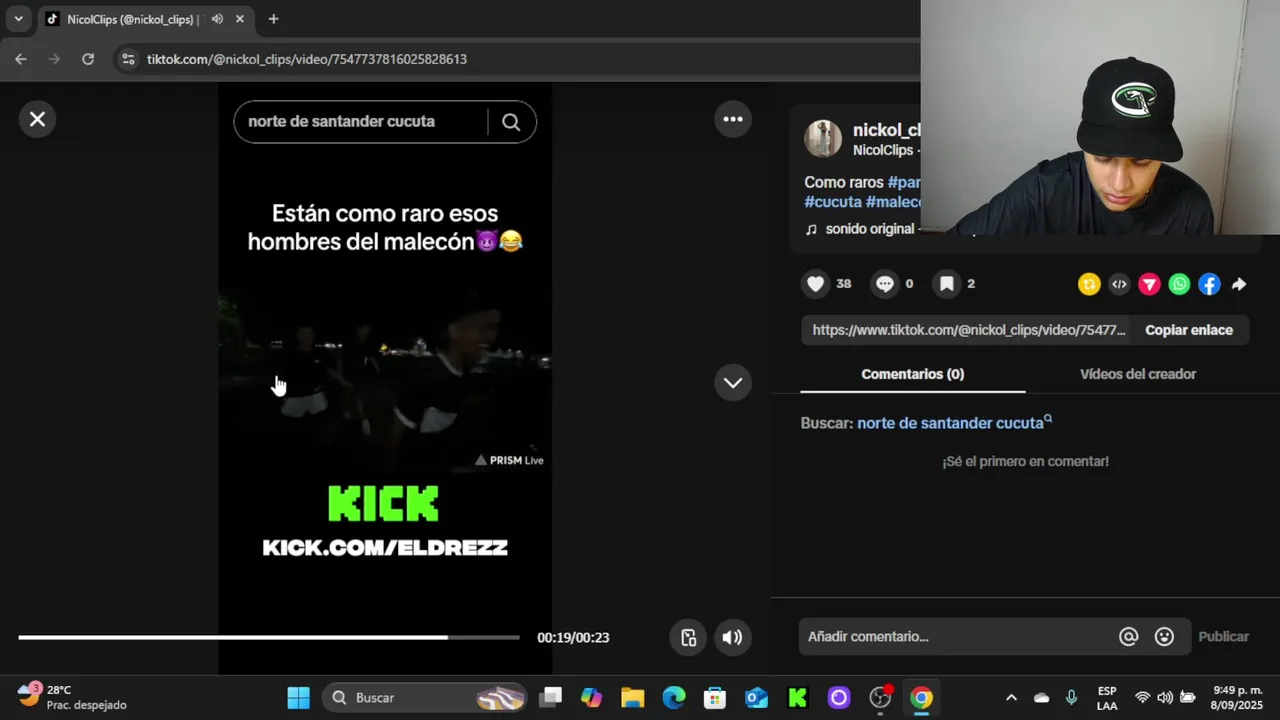
Task: Click the #cucuta hashtag link
Action: (x=833, y=202)
